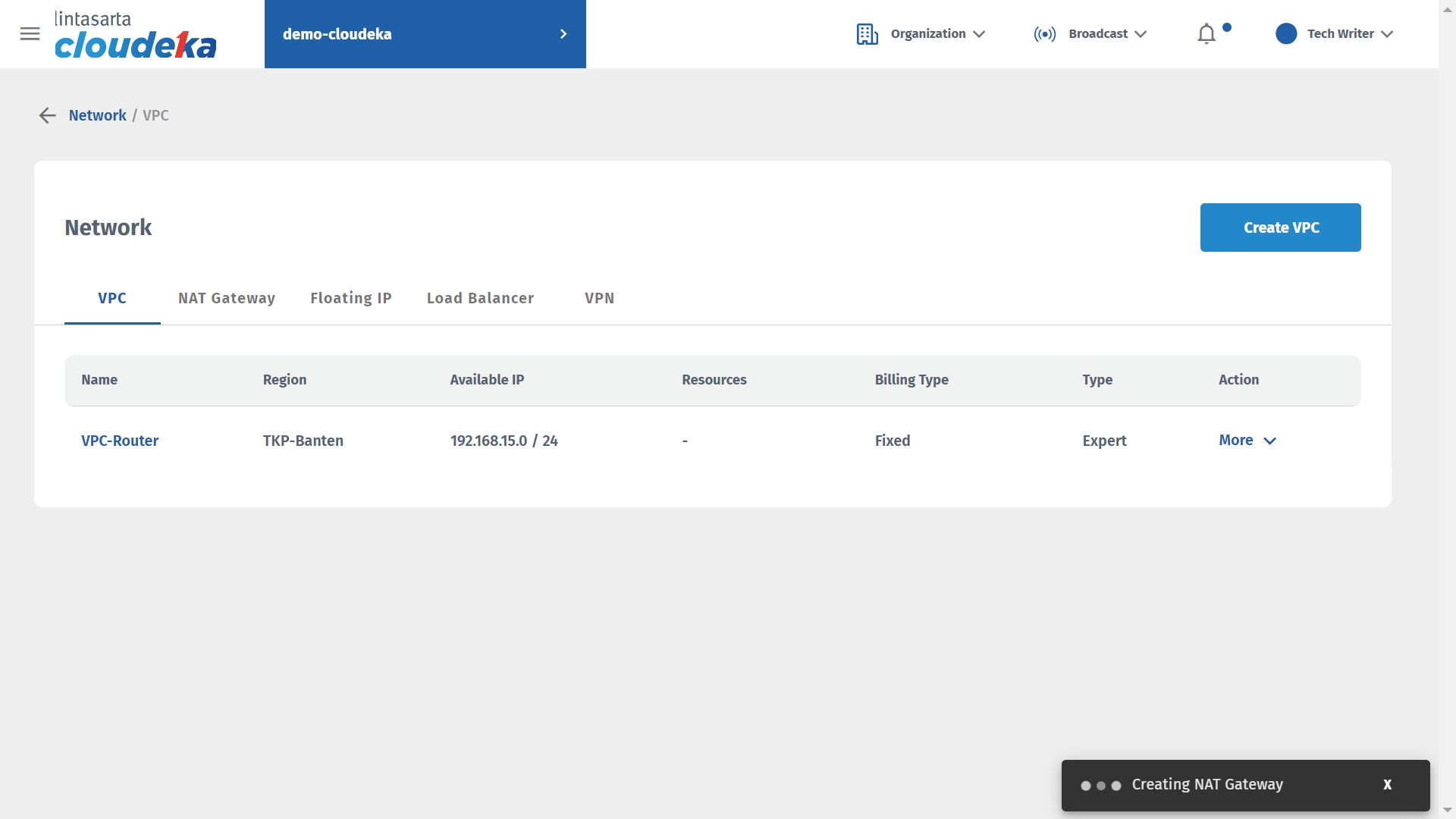Open the notifications bell
Viewport: 1456px width, 819px height.
[1207, 34]
